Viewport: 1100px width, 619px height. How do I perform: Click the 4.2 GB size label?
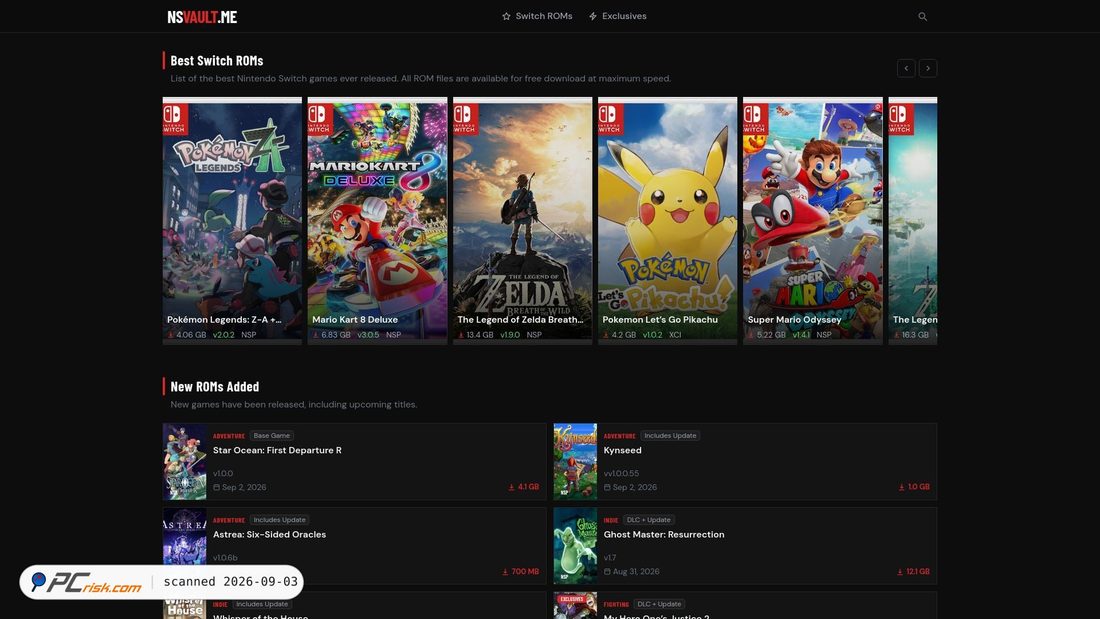coord(624,335)
